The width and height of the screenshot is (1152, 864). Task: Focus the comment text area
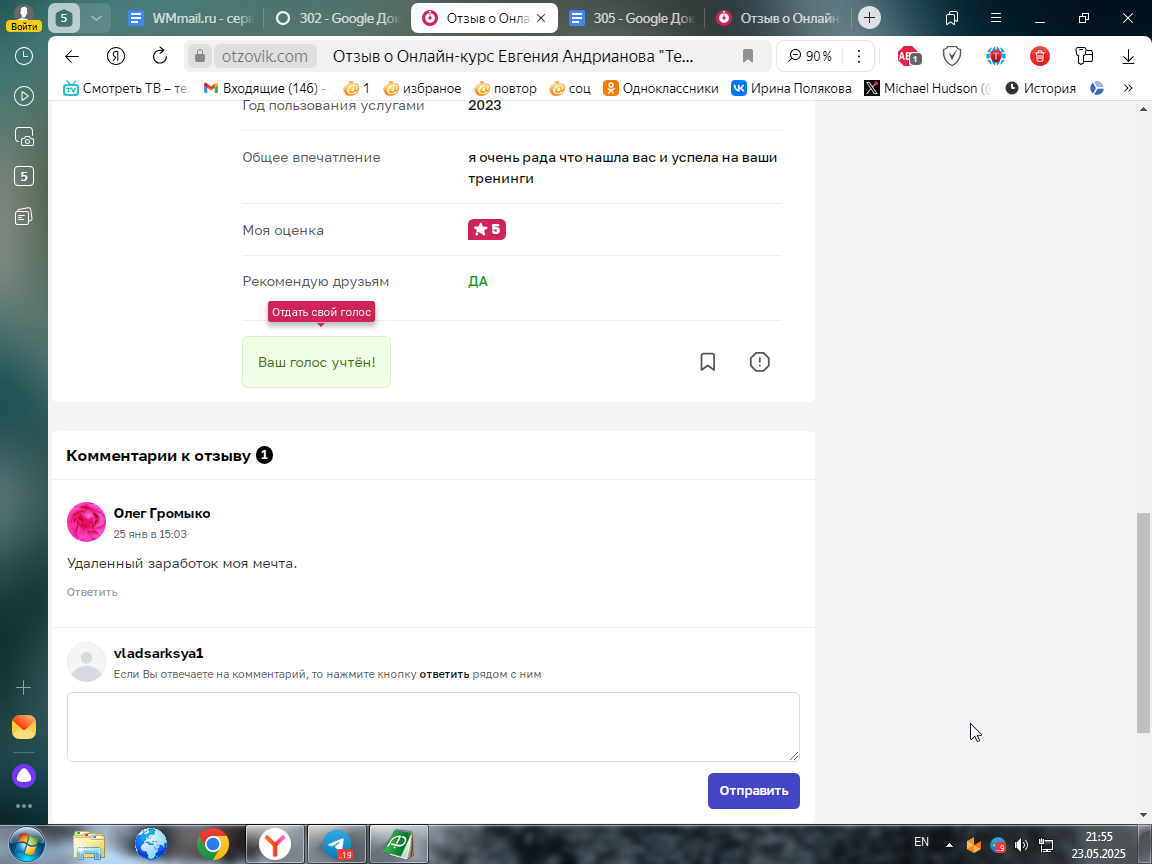(x=433, y=727)
